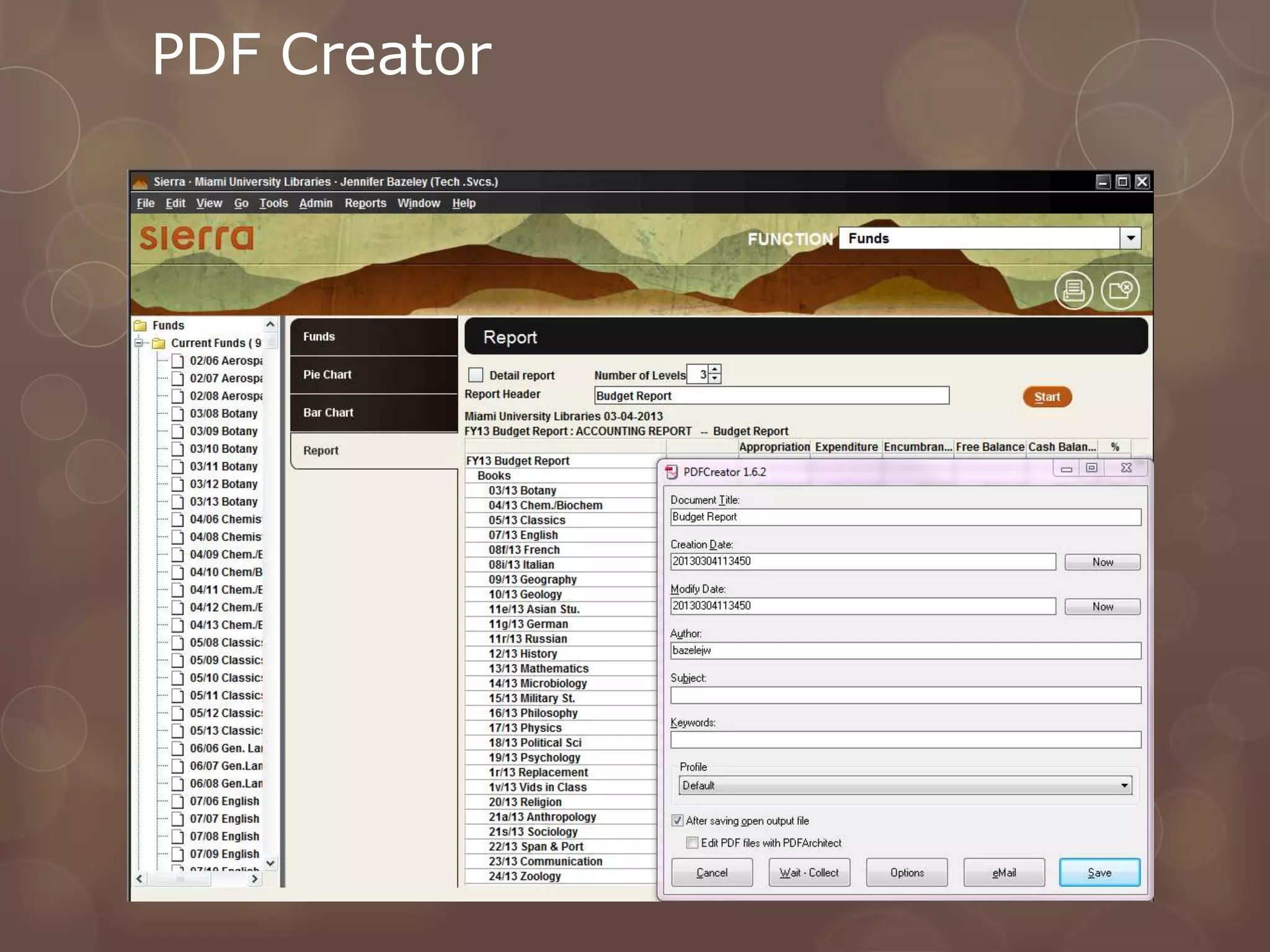Select the Funds root folder icon
This screenshot has width=1270, height=952.
point(140,325)
